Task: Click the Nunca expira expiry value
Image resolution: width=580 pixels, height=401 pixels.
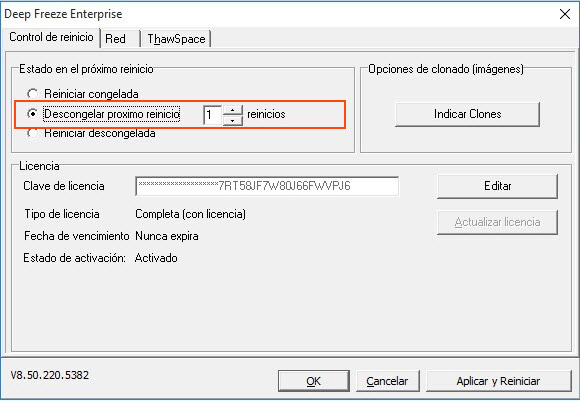Action: point(167,236)
